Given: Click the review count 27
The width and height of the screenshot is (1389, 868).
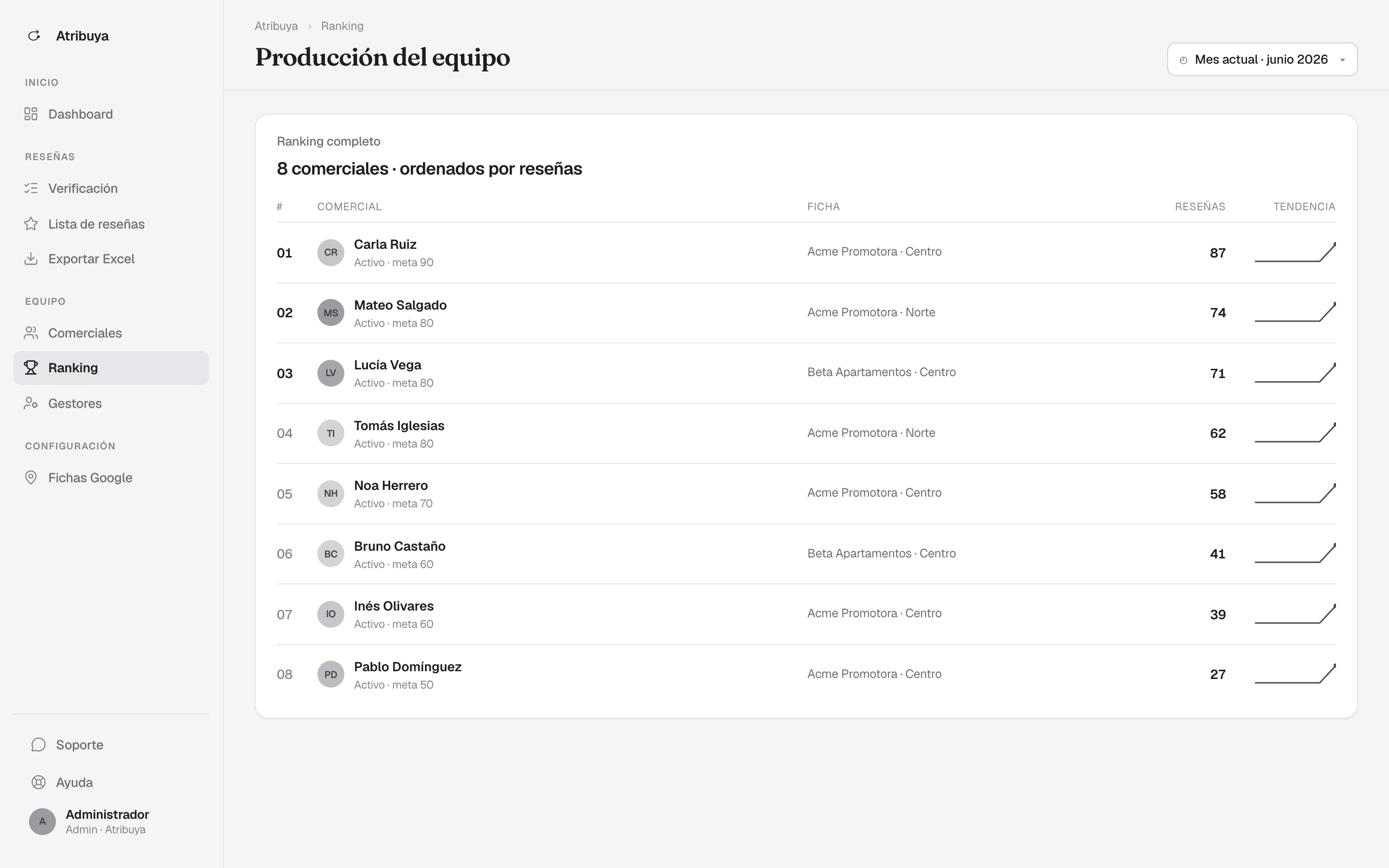Looking at the screenshot, I should pyautogui.click(x=1217, y=675).
